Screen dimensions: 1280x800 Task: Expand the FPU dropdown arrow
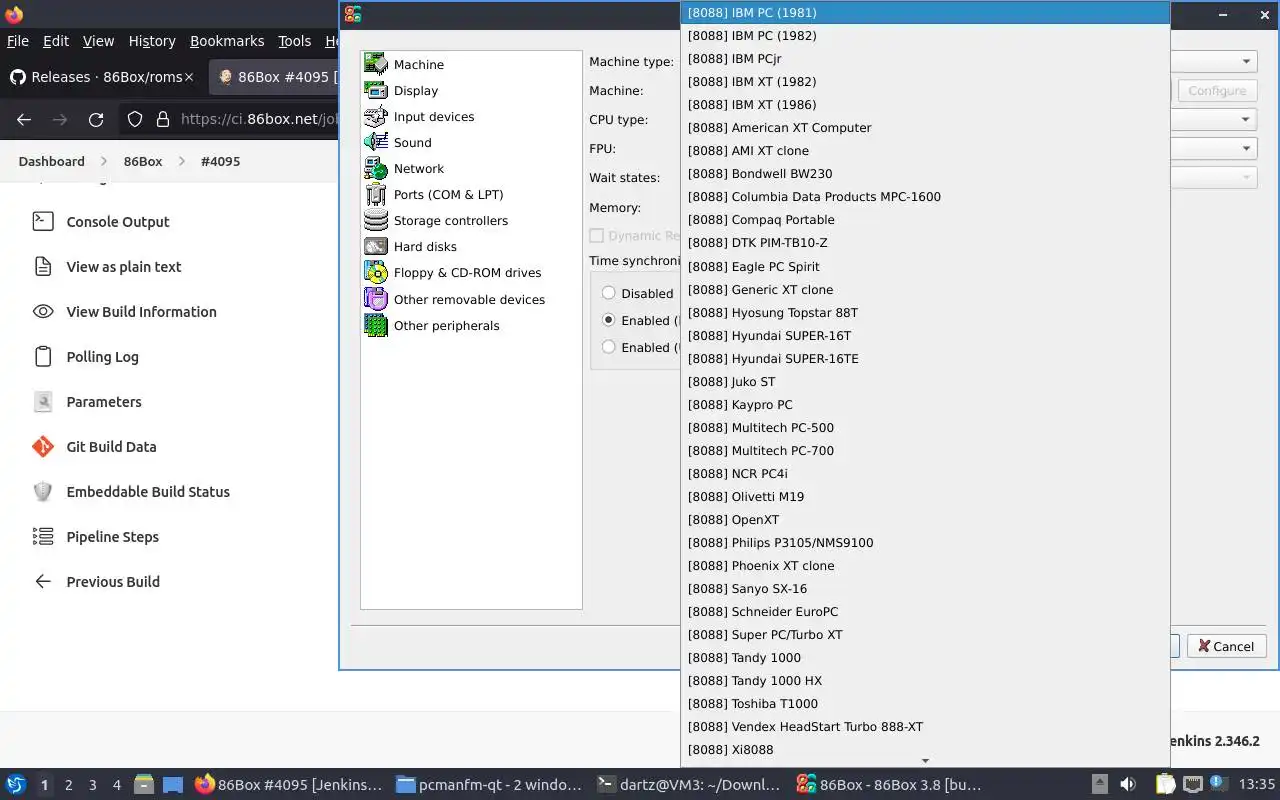(1247, 148)
